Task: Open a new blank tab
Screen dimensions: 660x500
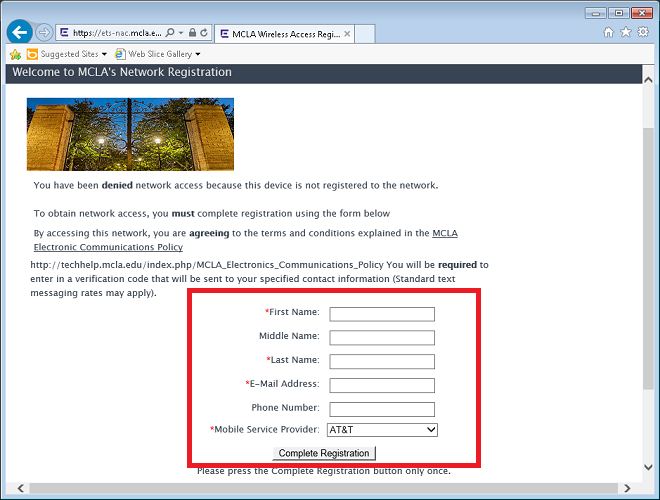Action: point(365,34)
